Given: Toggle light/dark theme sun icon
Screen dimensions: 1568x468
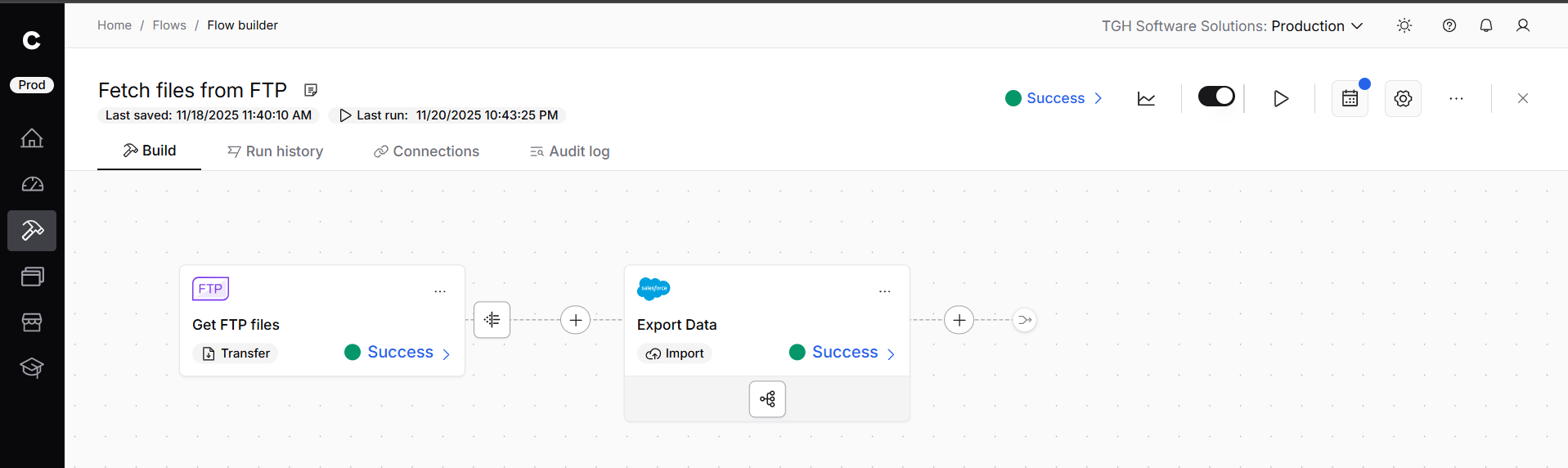Looking at the screenshot, I should 1404,25.
